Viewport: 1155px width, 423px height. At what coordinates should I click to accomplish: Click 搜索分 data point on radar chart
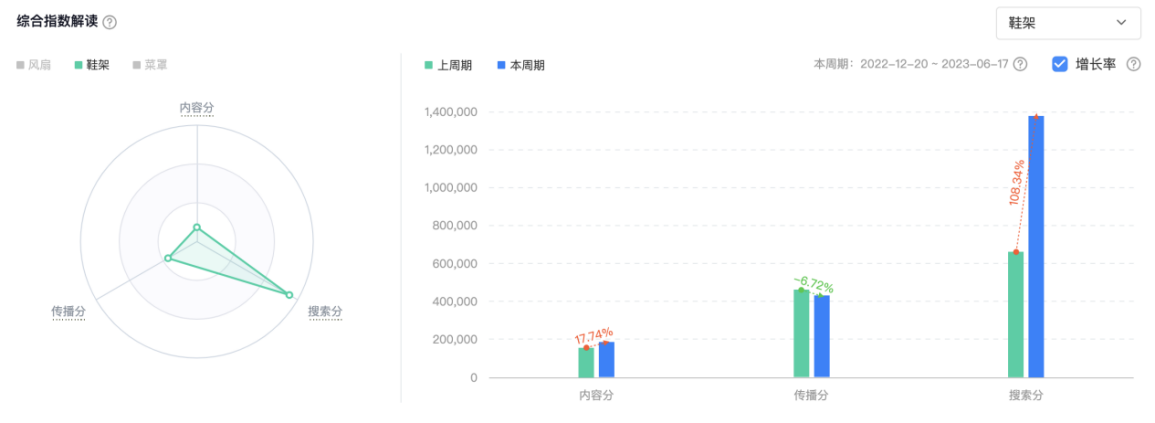click(289, 294)
